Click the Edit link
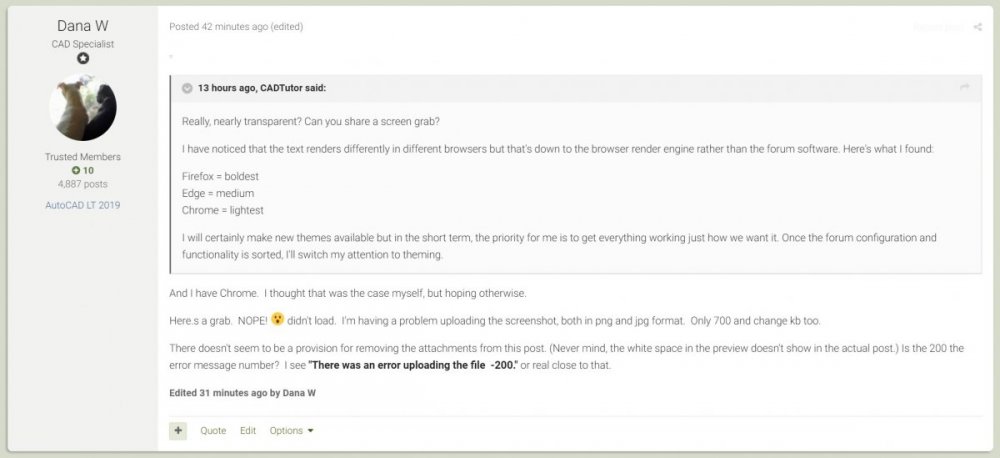This screenshot has width=1000, height=458. 248,431
